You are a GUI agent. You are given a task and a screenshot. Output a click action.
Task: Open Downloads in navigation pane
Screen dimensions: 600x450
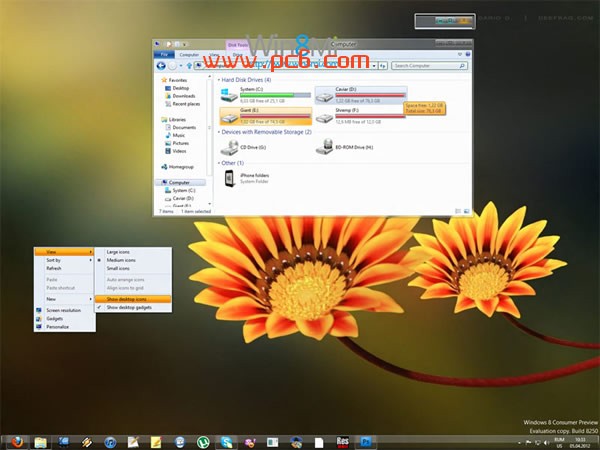184,96
